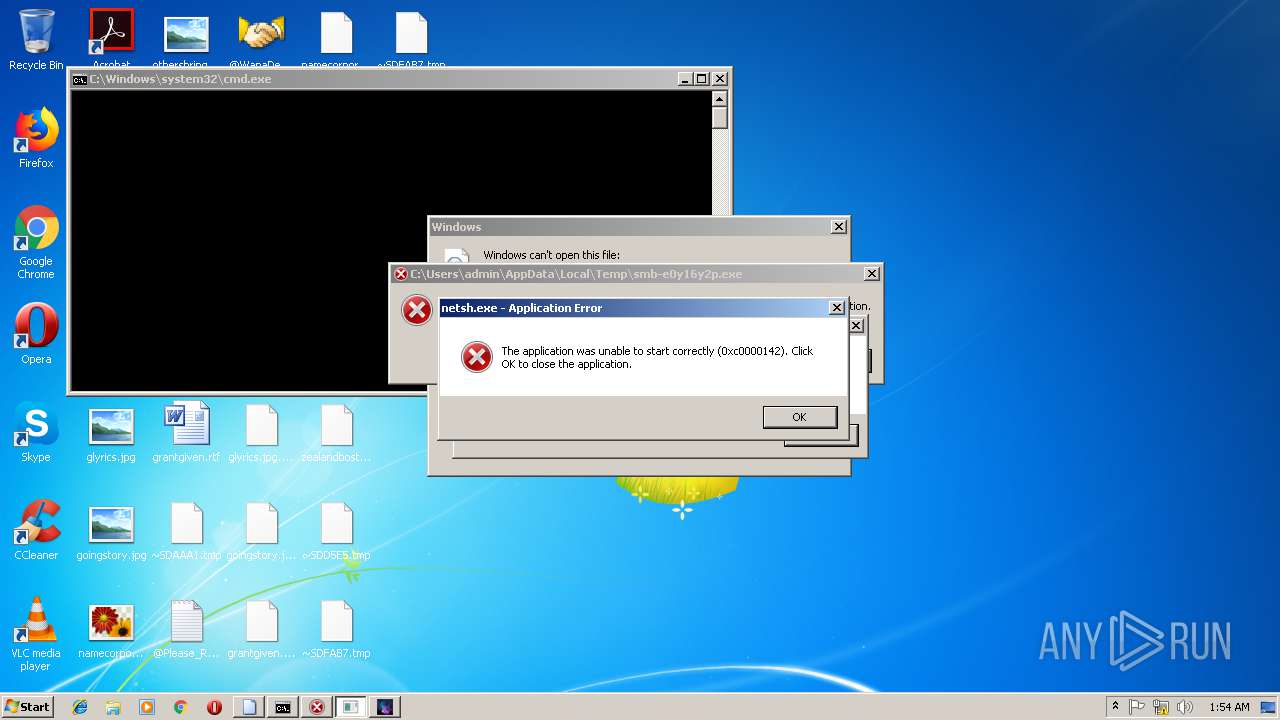Click OK in the netsh.exe error dialog
The image size is (1280, 720).
click(x=799, y=417)
